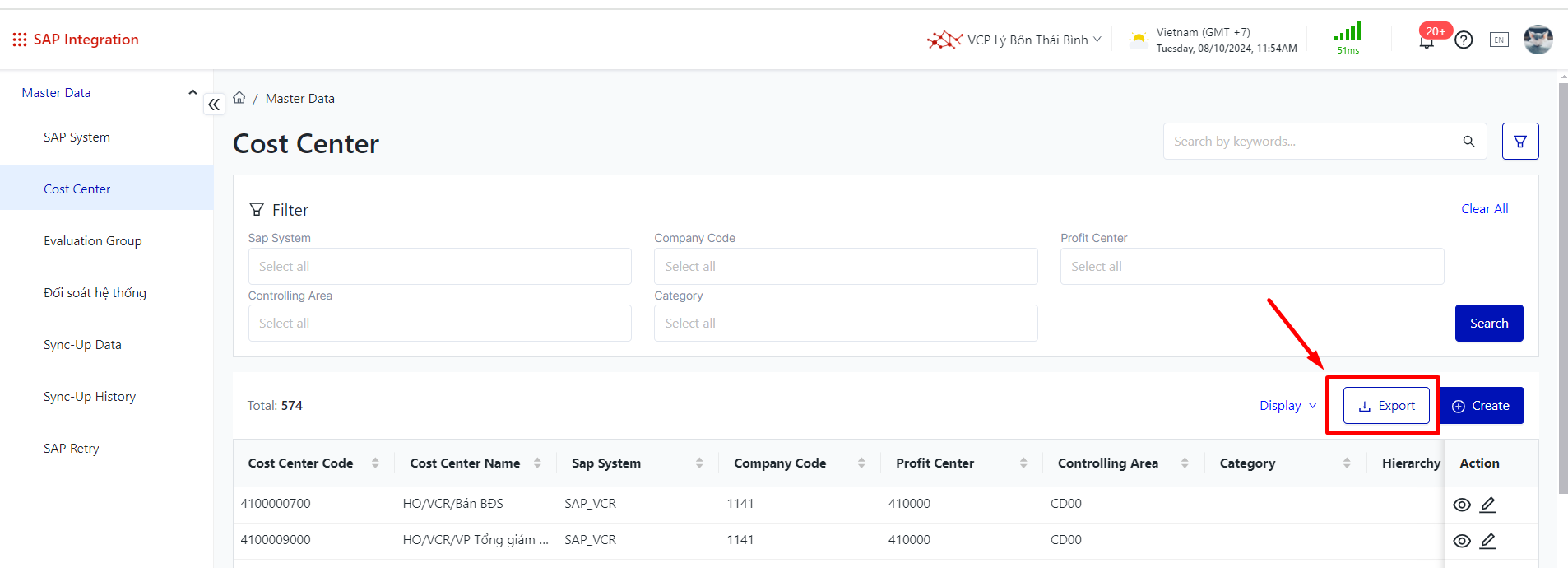
Task: Click the magnifier icon in search box
Action: (1468, 142)
